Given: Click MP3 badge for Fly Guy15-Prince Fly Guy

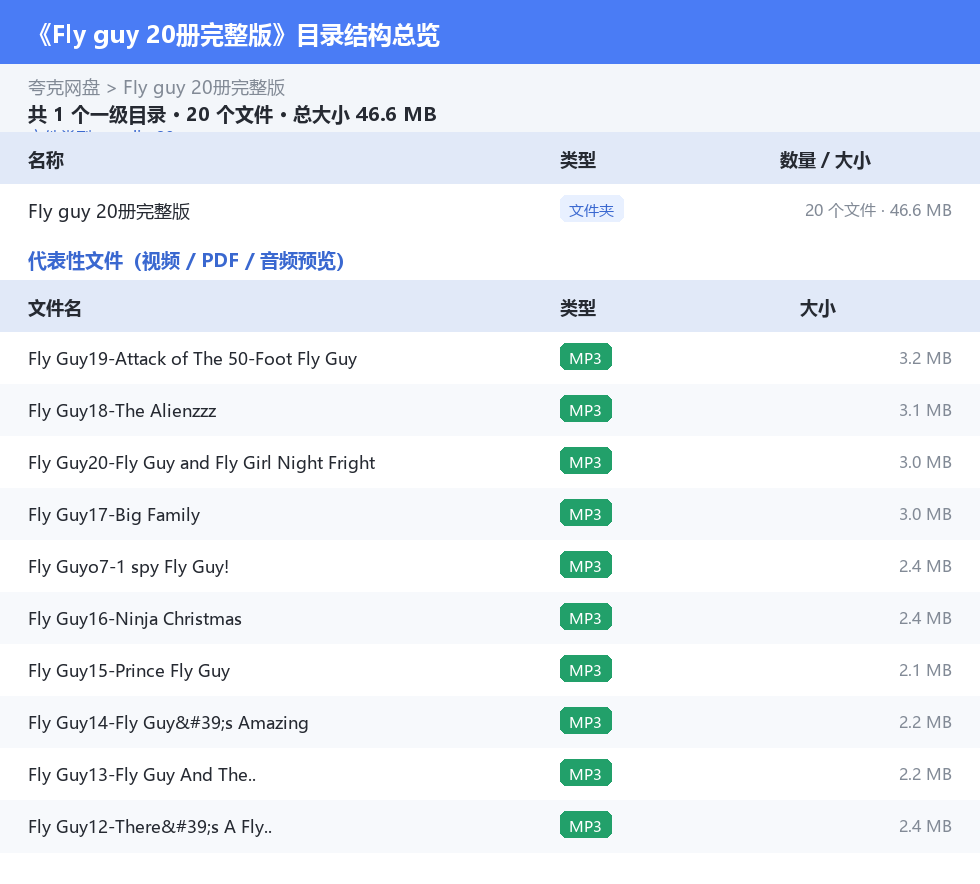Looking at the screenshot, I should (x=586, y=669).
